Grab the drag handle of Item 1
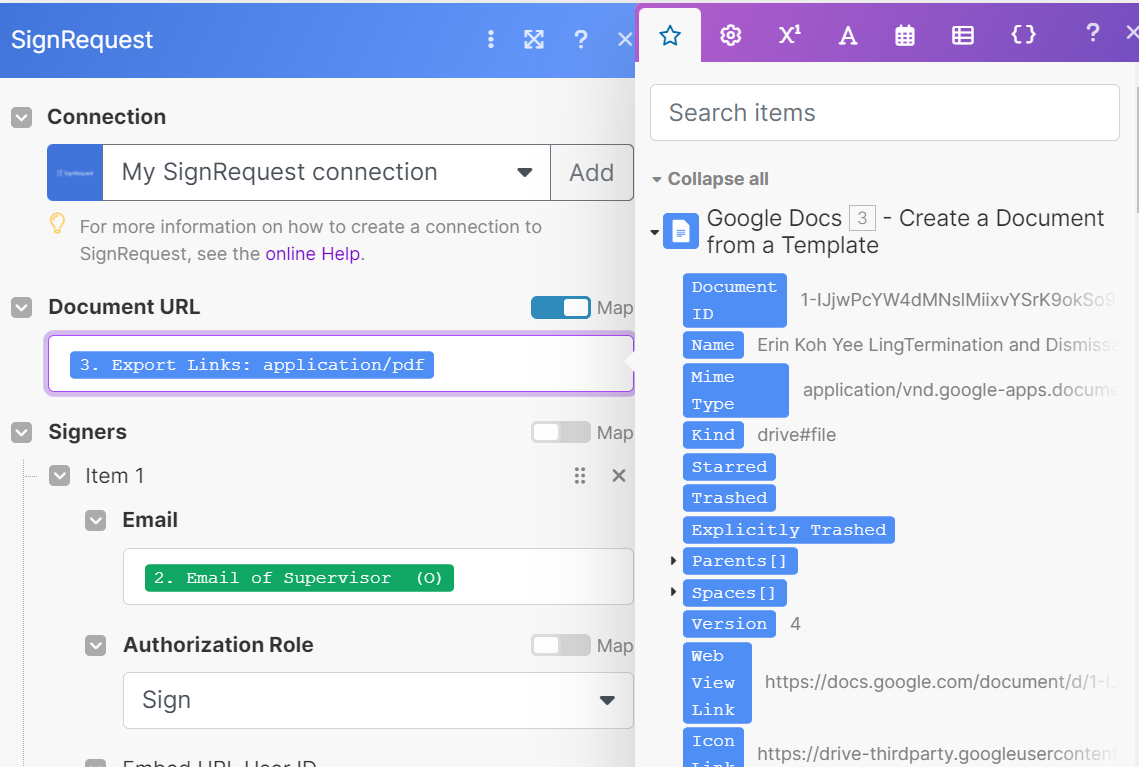 point(580,476)
